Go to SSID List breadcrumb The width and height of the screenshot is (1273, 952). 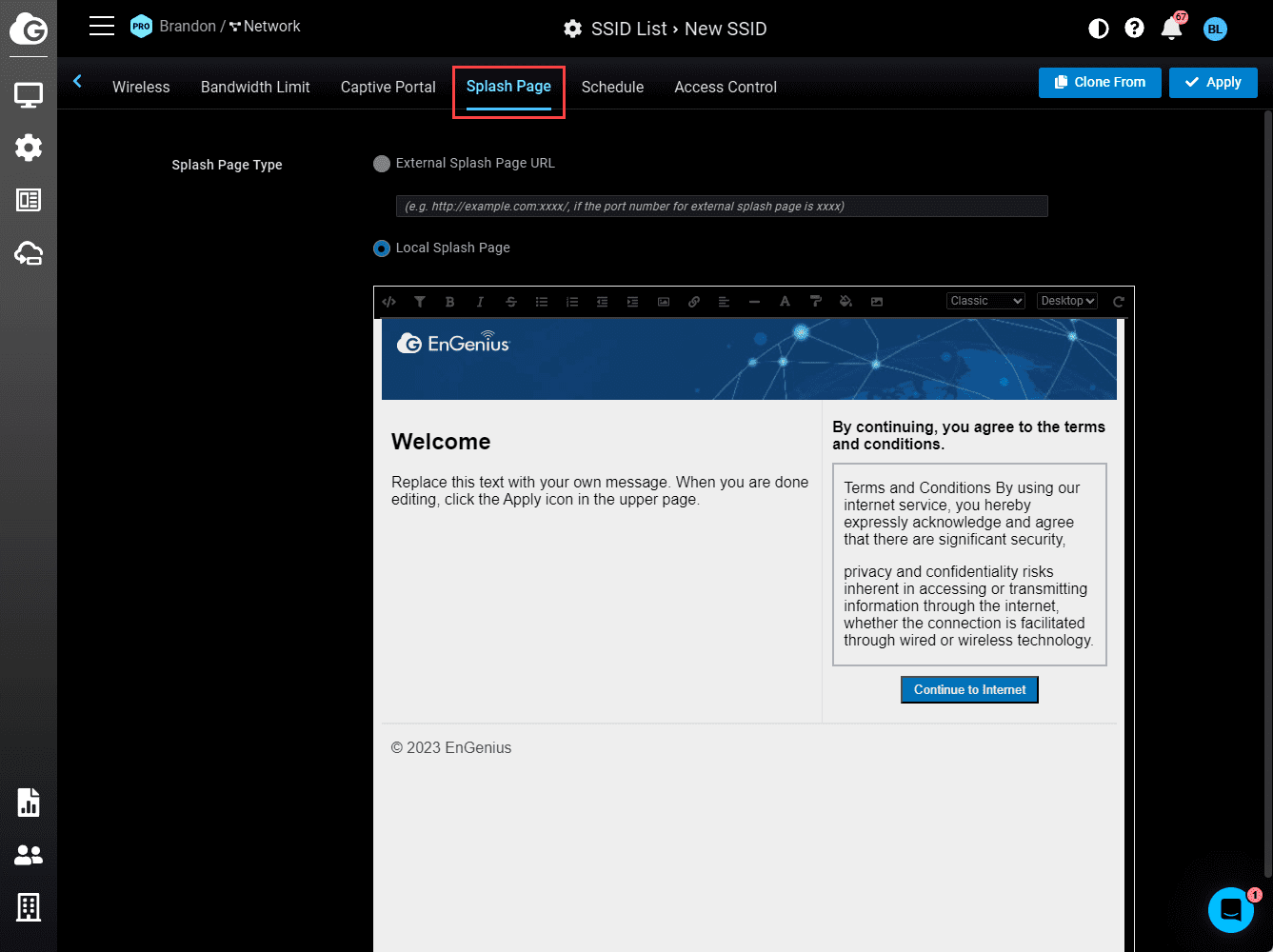629,29
